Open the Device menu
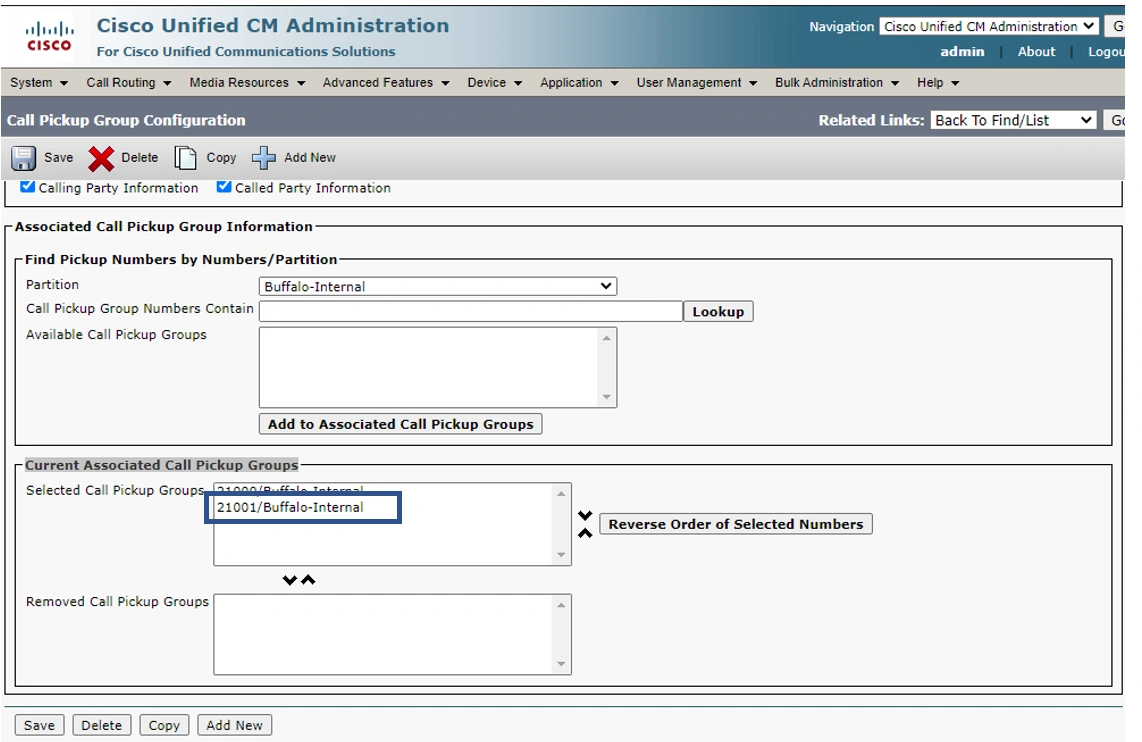Viewport: 1142px width, 742px height. [x=495, y=83]
